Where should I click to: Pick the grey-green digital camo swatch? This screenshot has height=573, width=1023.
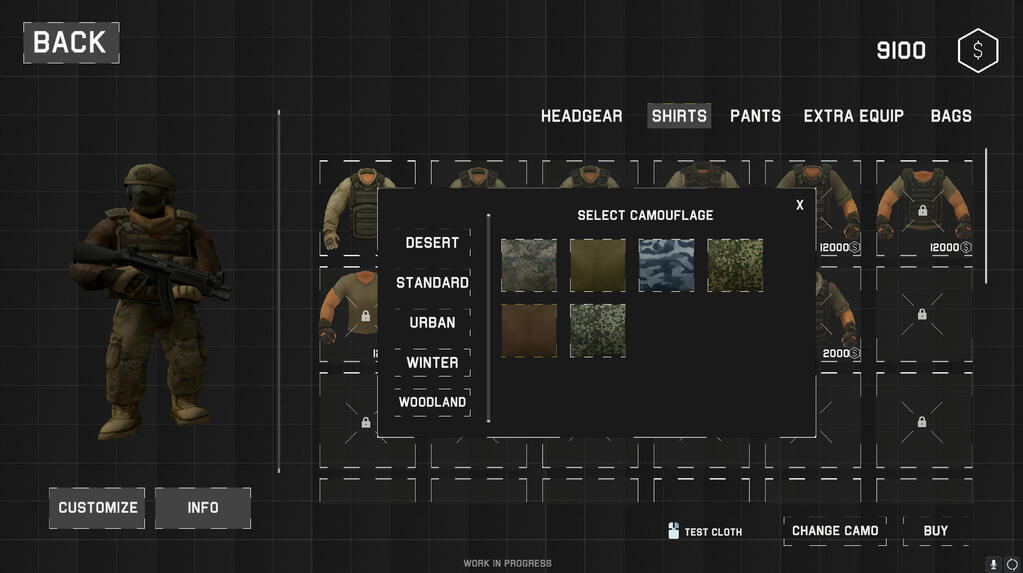coord(528,265)
